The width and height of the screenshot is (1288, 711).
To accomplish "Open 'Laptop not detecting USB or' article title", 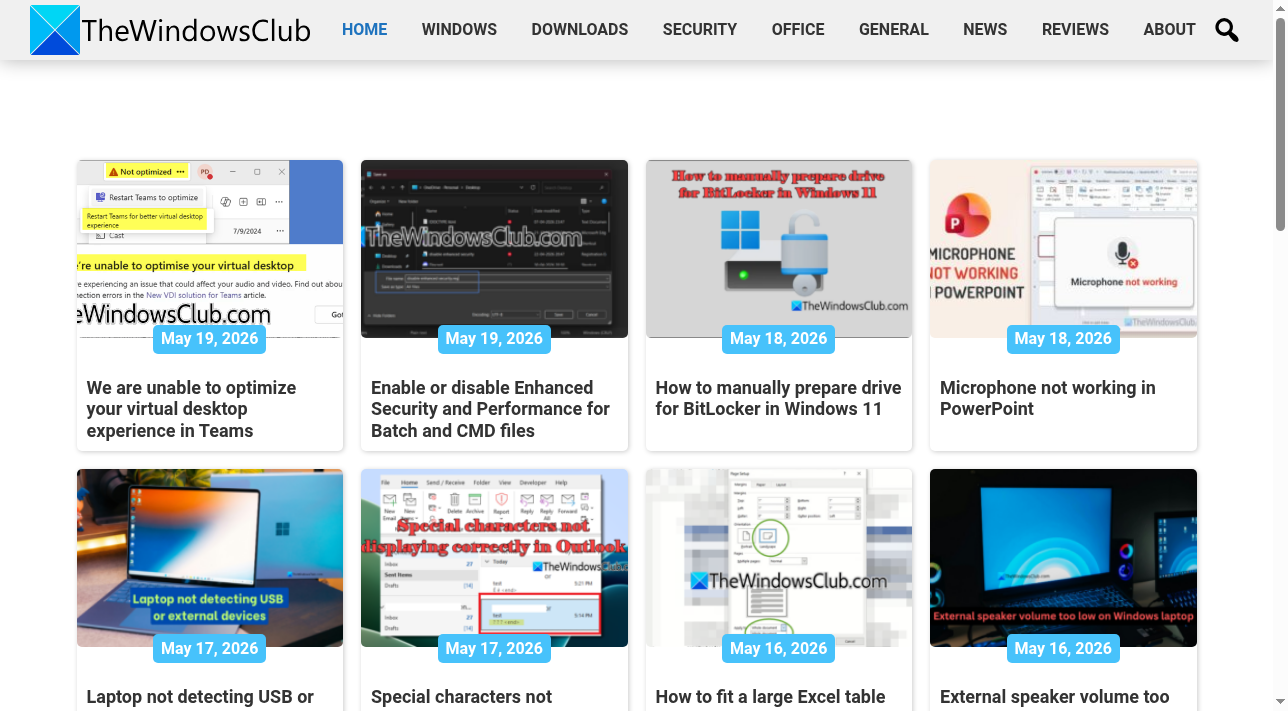I will [x=200, y=697].
